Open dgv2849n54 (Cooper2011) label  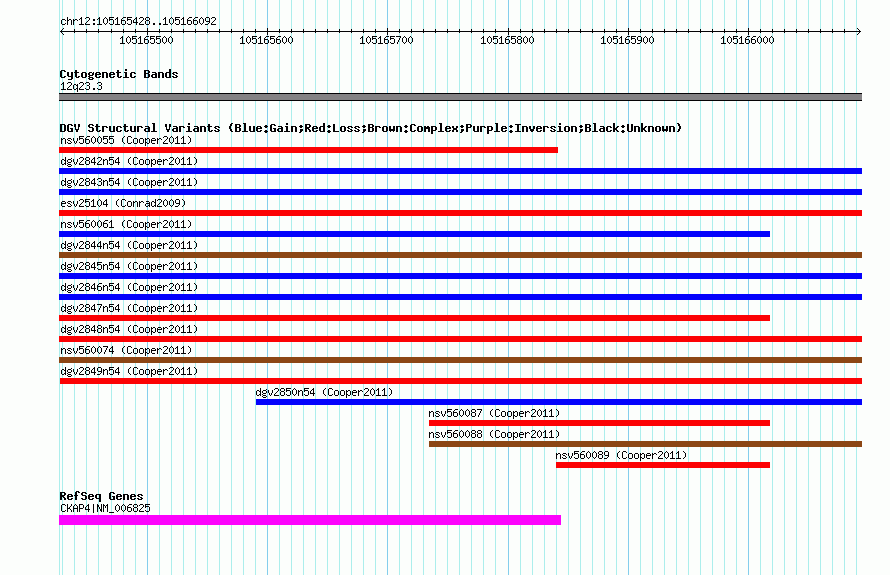[x=129, y=371]
